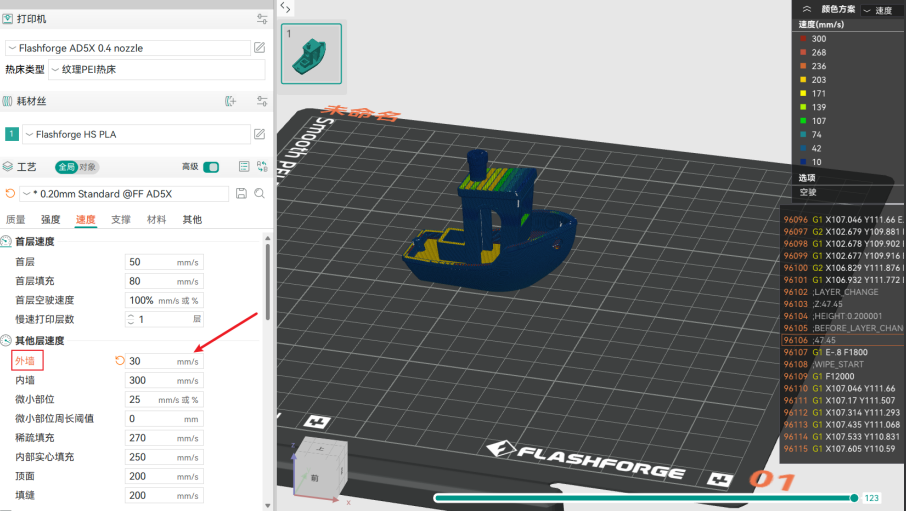
Task: Edit the Flashforge HS PLA filament preset
Action: point(259,134)
